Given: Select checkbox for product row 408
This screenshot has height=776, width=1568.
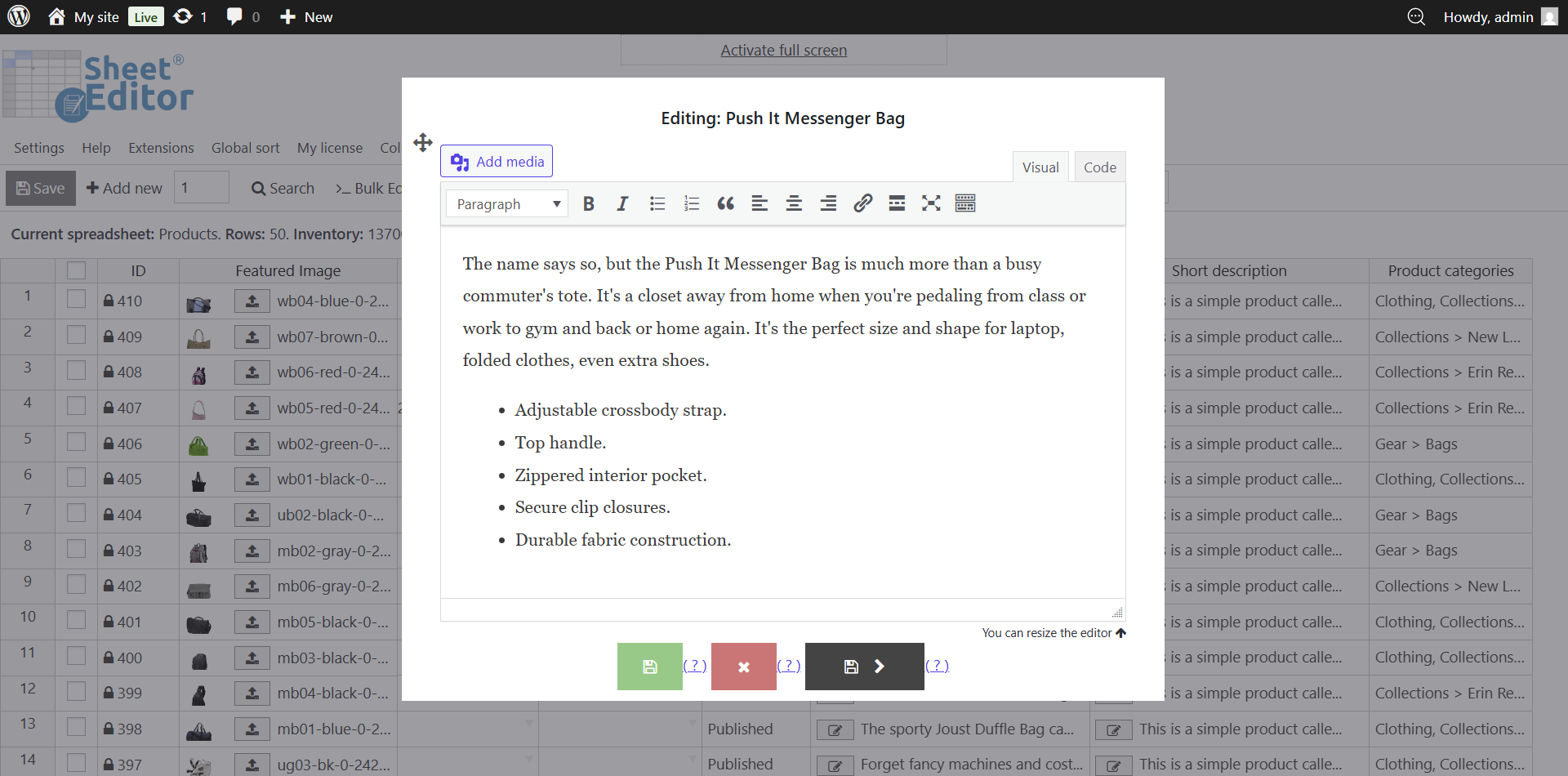Looking at the screenshot, I should coord(76,370).
